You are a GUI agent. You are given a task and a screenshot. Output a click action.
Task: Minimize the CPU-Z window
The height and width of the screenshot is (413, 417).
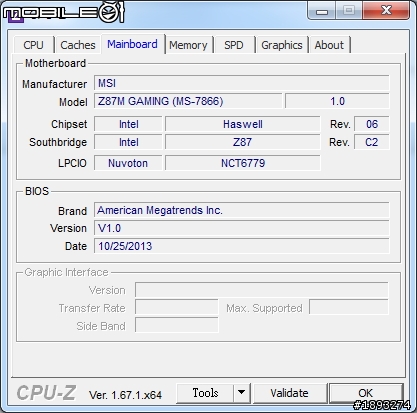pyautogui.click(x=322, y=11)
